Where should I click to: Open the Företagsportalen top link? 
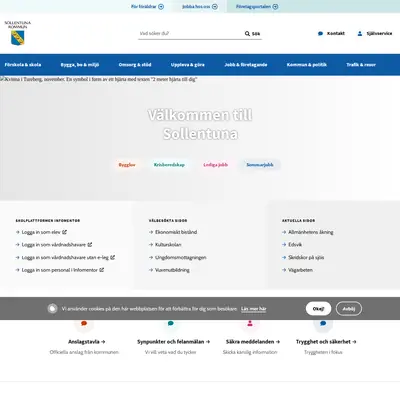point(257,7)
